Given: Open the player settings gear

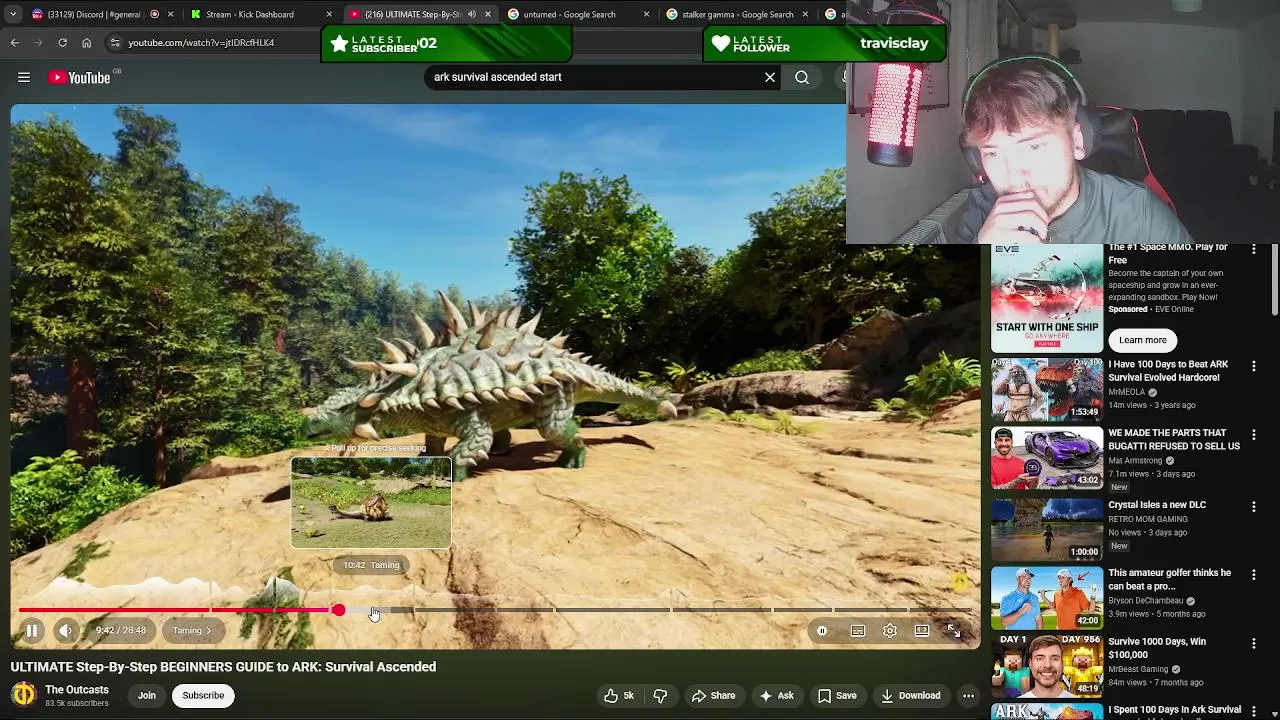Looking at the screenshot, I should click(890, 631).
